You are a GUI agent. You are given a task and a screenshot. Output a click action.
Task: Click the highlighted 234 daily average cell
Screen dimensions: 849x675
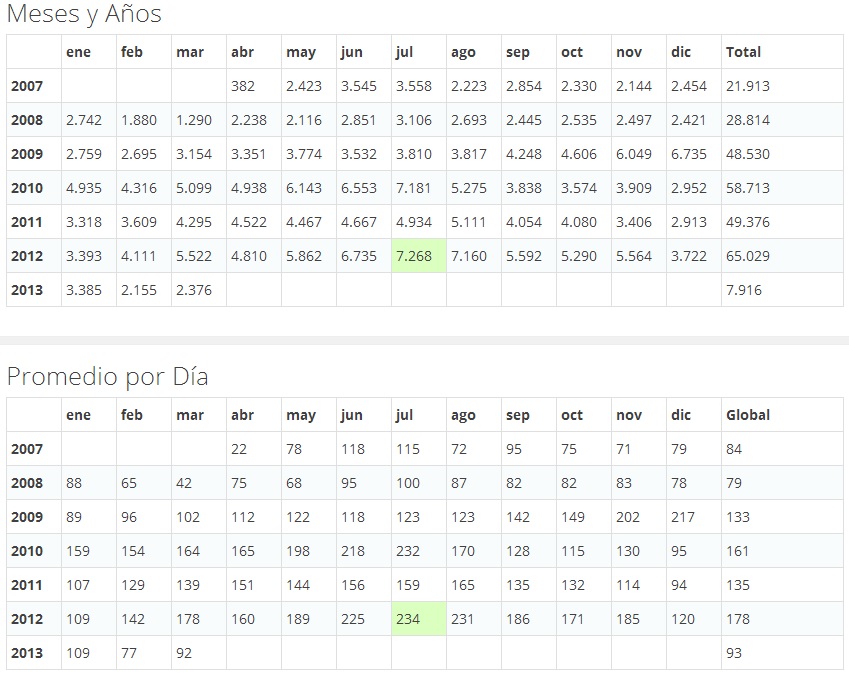(x=410, y=619)
